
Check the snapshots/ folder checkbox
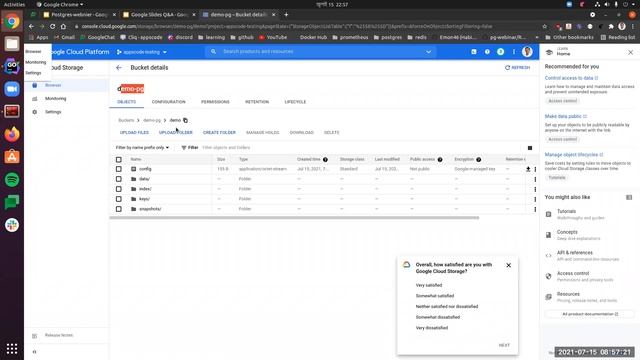pyautogui.click(x=119, y=209)
